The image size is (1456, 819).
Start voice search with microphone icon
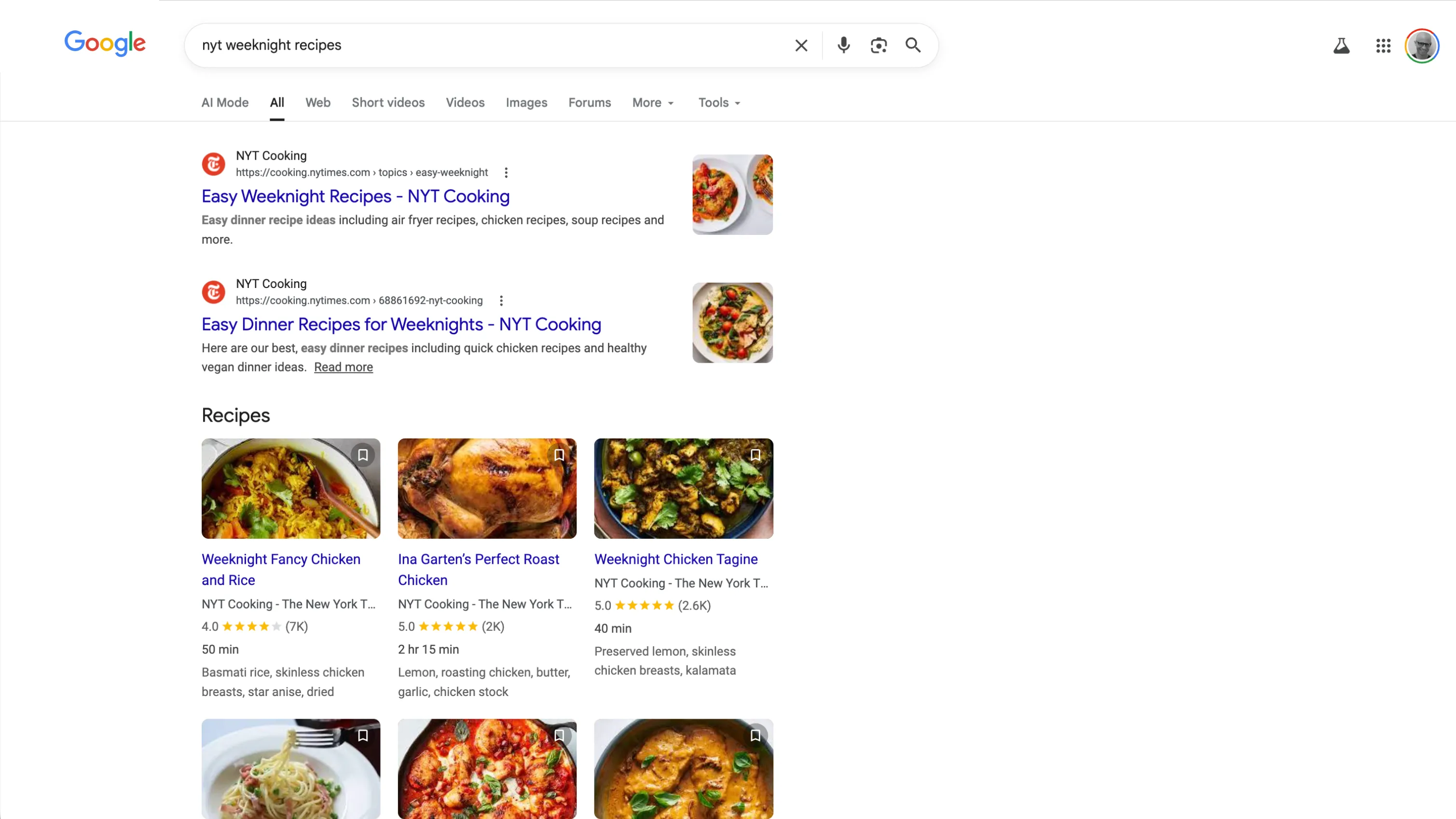coord(843,45)
